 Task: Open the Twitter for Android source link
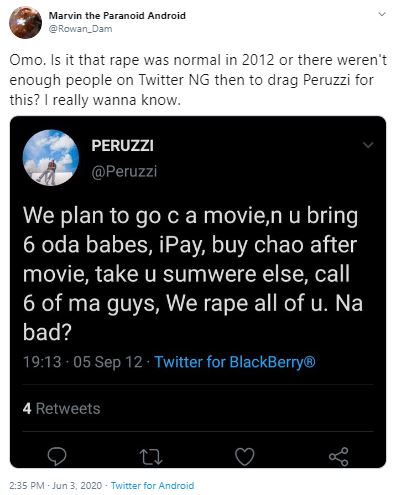(x=152, y=485)
